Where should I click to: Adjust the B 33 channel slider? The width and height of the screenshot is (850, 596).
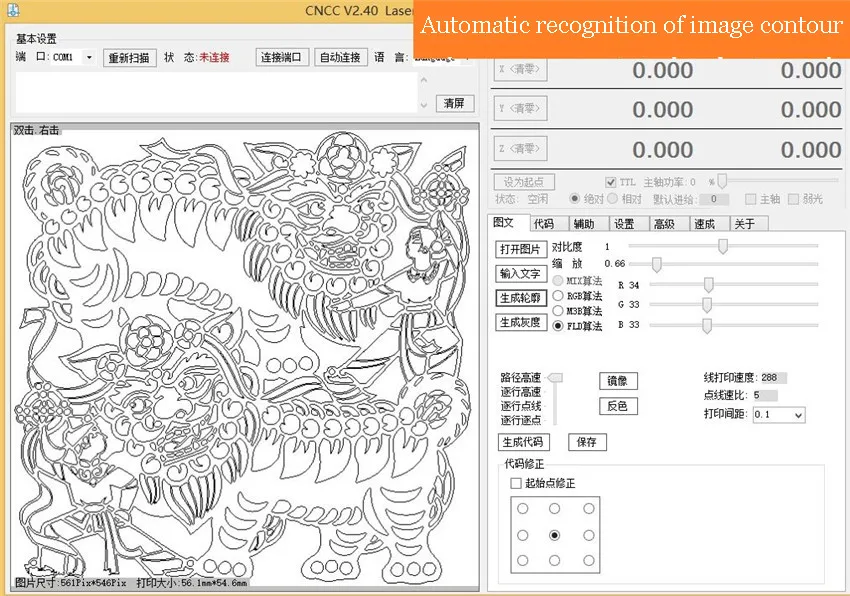click(707, 325)
